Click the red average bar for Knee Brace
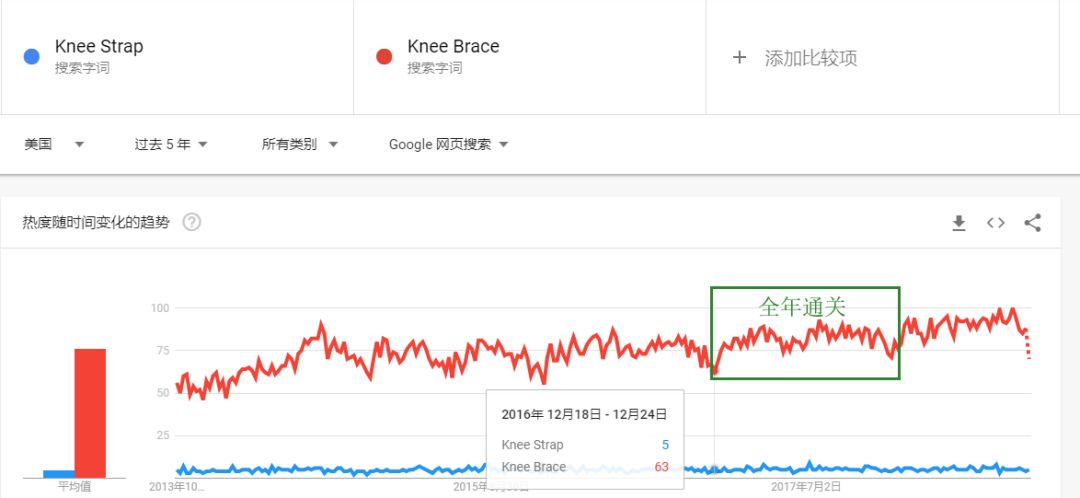Screen dimensions: 1080x498 pyautogui.click(x=90, y=413)
